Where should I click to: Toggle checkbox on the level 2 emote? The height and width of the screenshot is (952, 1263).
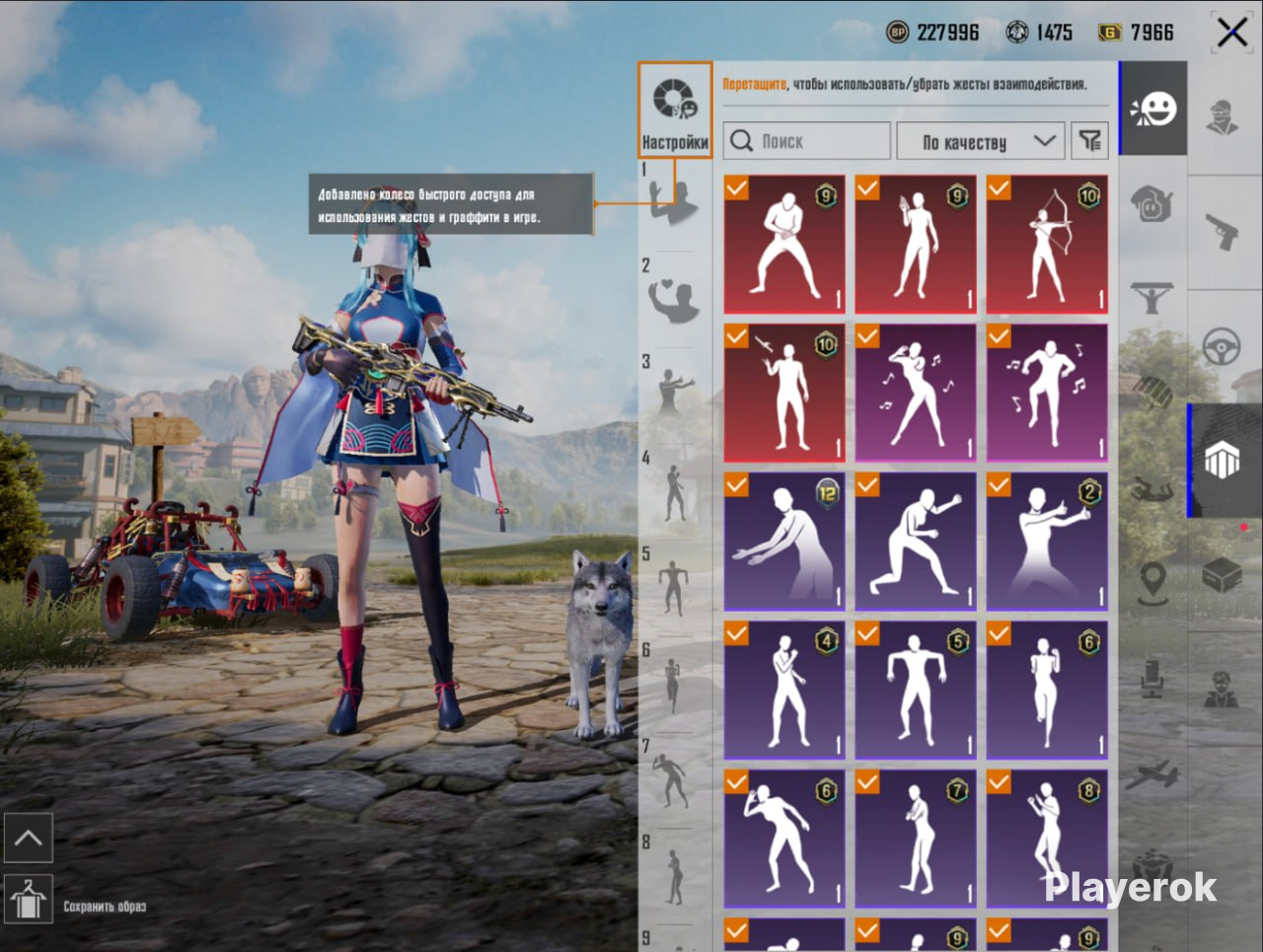(x=1000, y=484)
